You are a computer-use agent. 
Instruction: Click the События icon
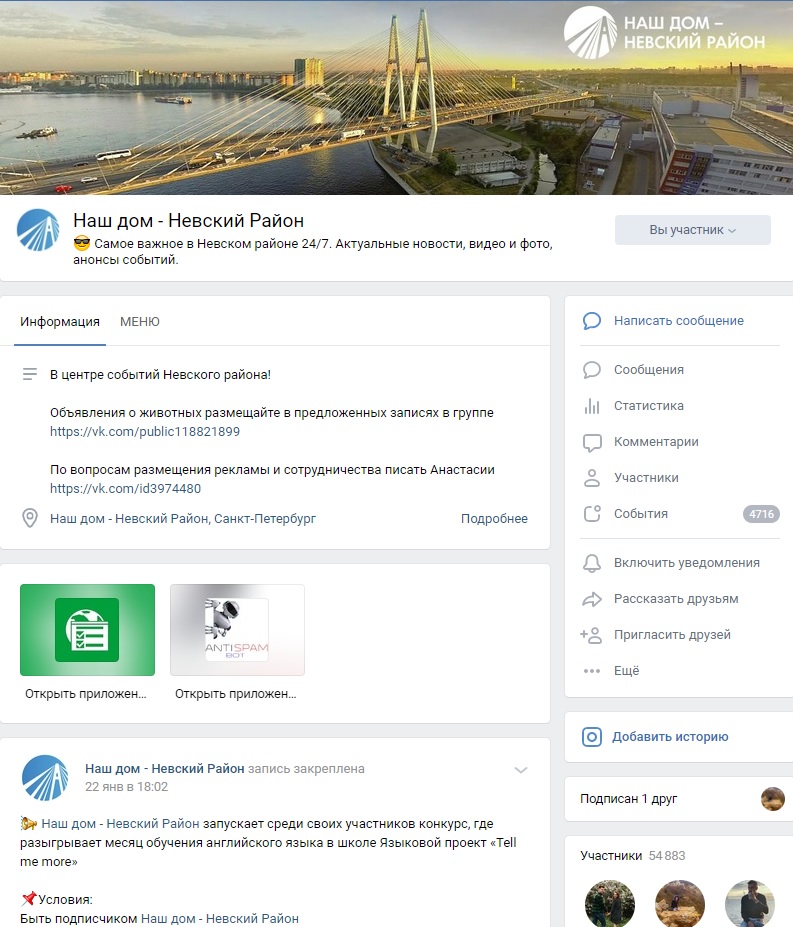click(x=592, y=514)
